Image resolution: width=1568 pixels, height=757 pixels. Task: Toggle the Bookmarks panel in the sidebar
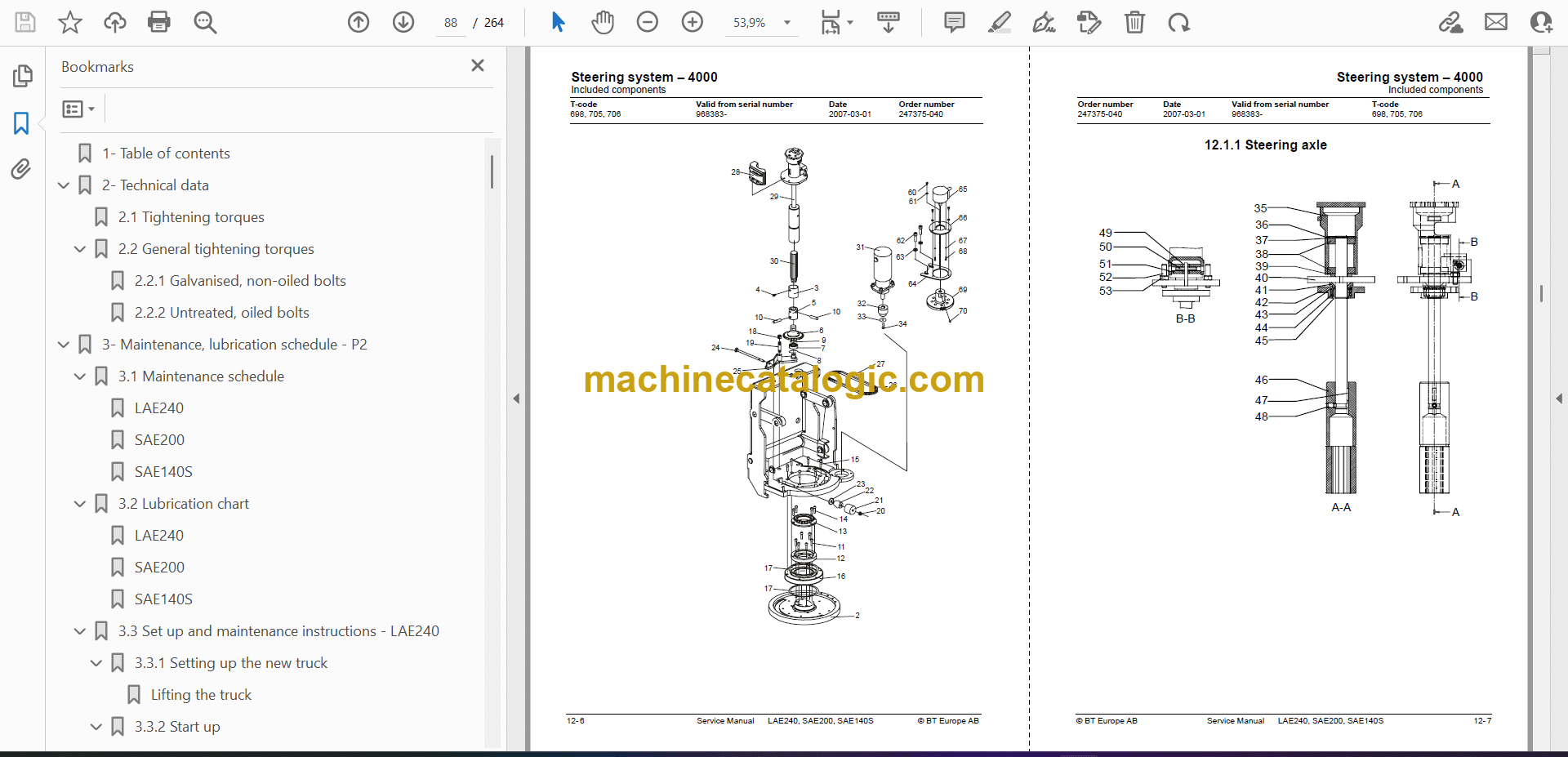(x=21, y=123)
